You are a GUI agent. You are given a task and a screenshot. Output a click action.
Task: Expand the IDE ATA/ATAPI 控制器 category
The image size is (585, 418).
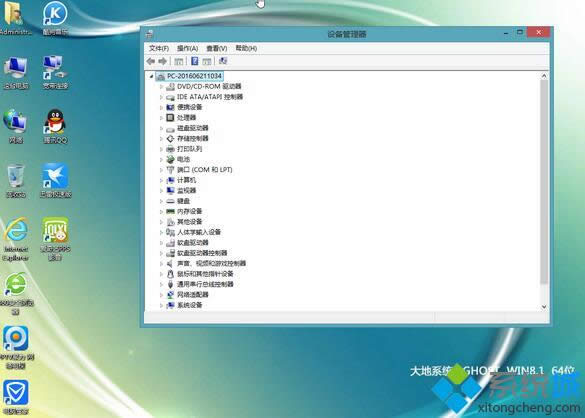[x=161, y=97]
